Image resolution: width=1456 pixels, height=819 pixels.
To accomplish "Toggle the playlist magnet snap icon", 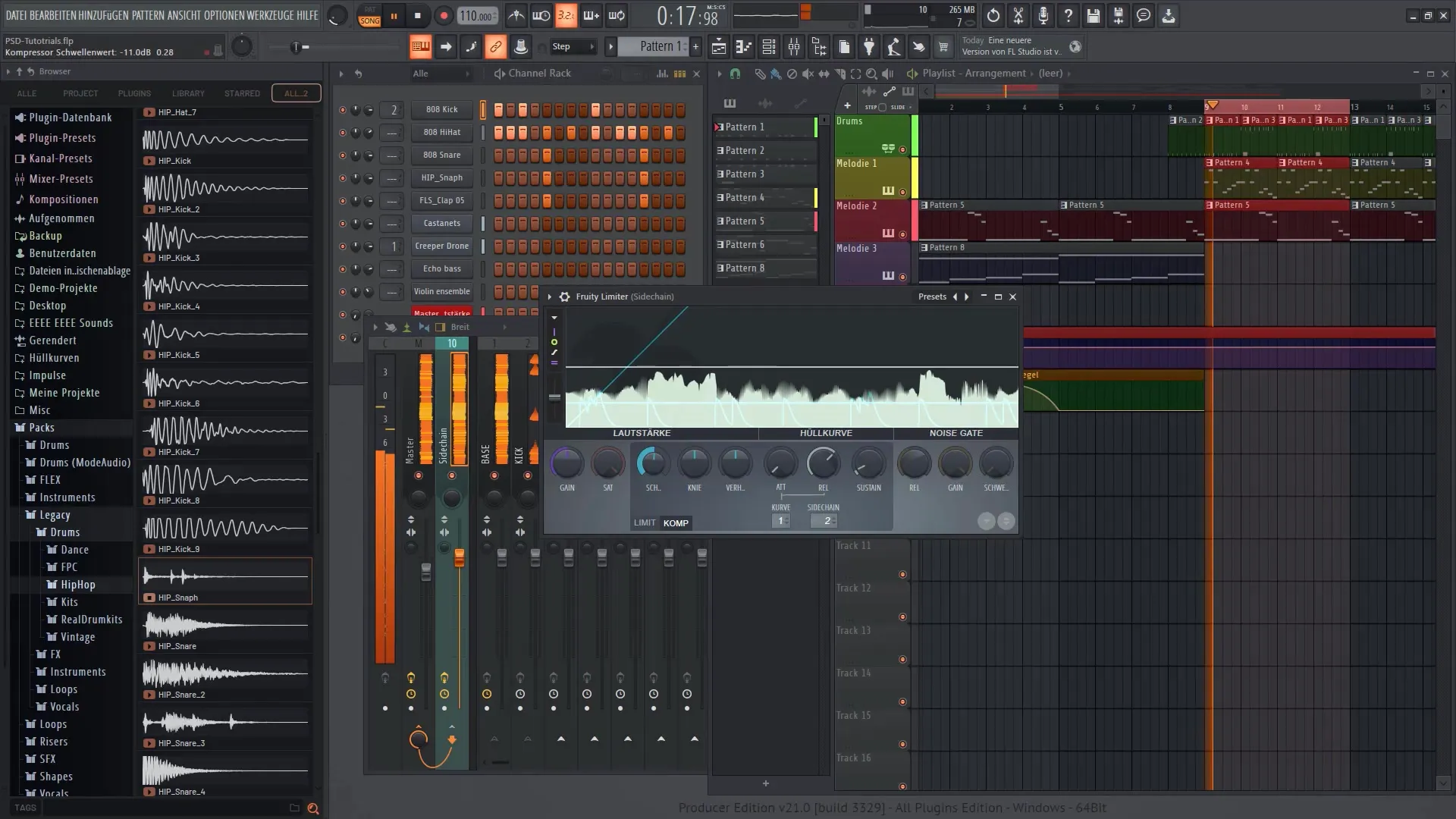I will pyautogui.click(x=735, y=74).
